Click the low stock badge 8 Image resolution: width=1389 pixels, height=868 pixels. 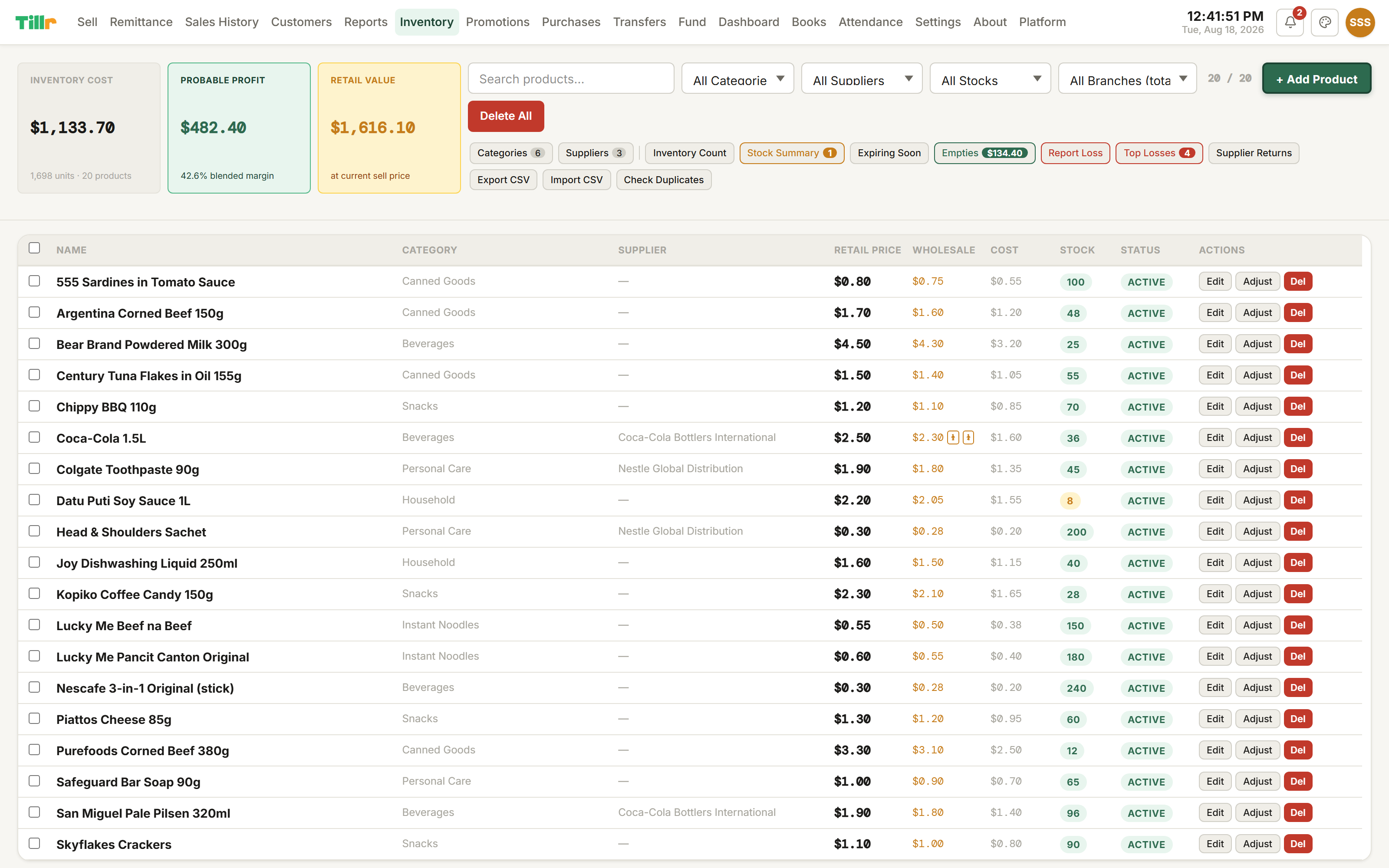tap(1070, 500)
